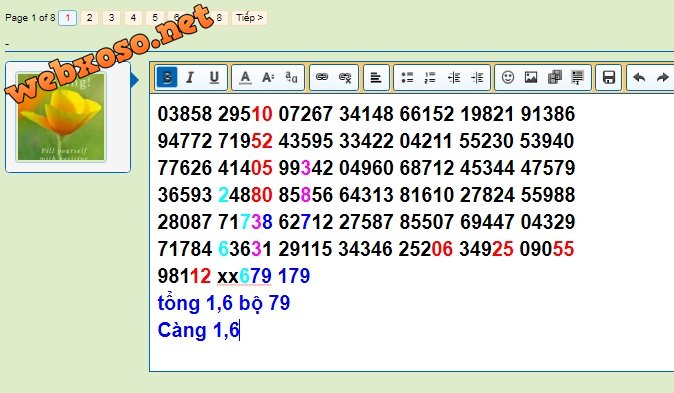
Task: Click the outdent icon
Action: 454,78
